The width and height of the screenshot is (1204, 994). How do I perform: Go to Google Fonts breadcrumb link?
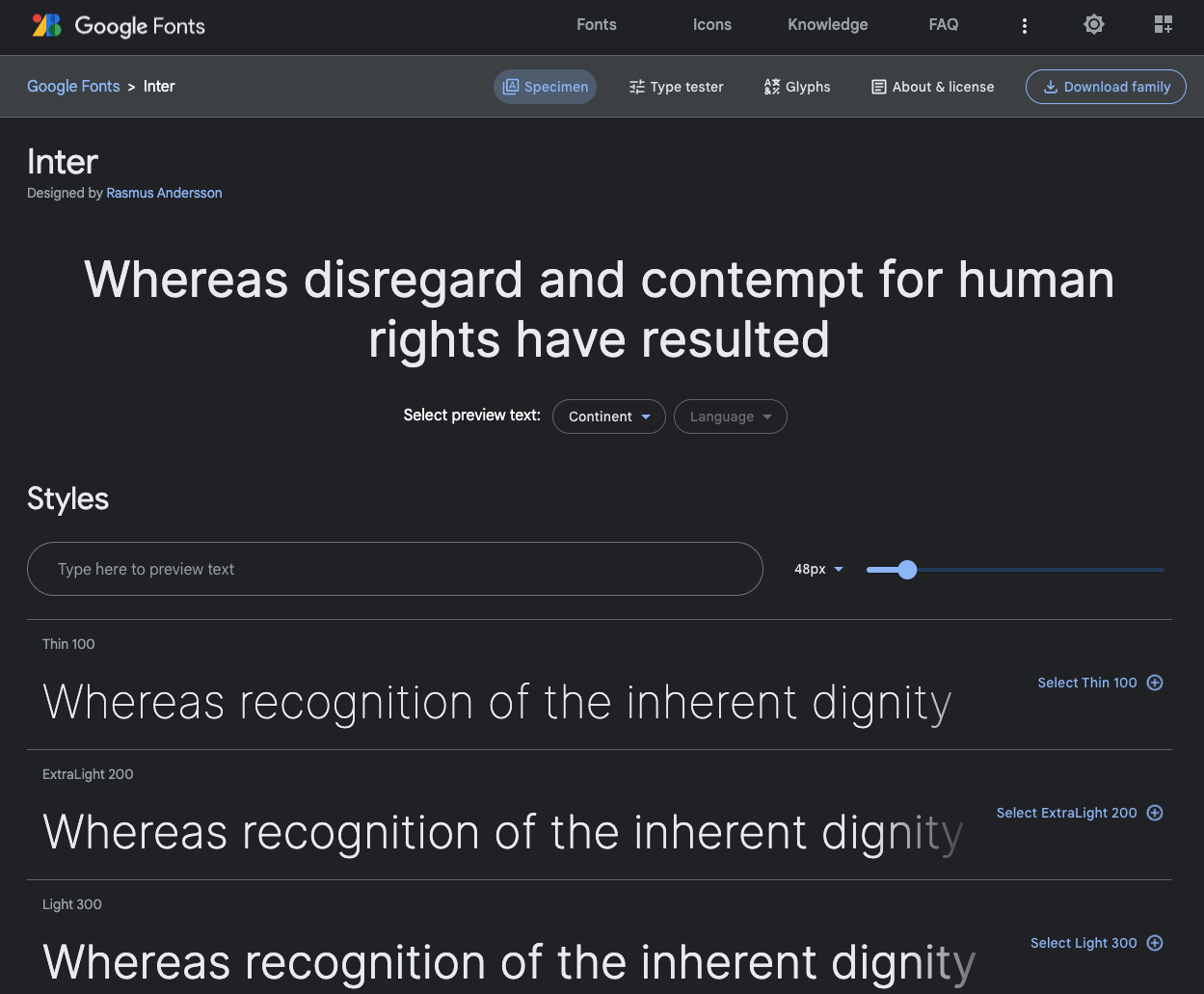73,86
